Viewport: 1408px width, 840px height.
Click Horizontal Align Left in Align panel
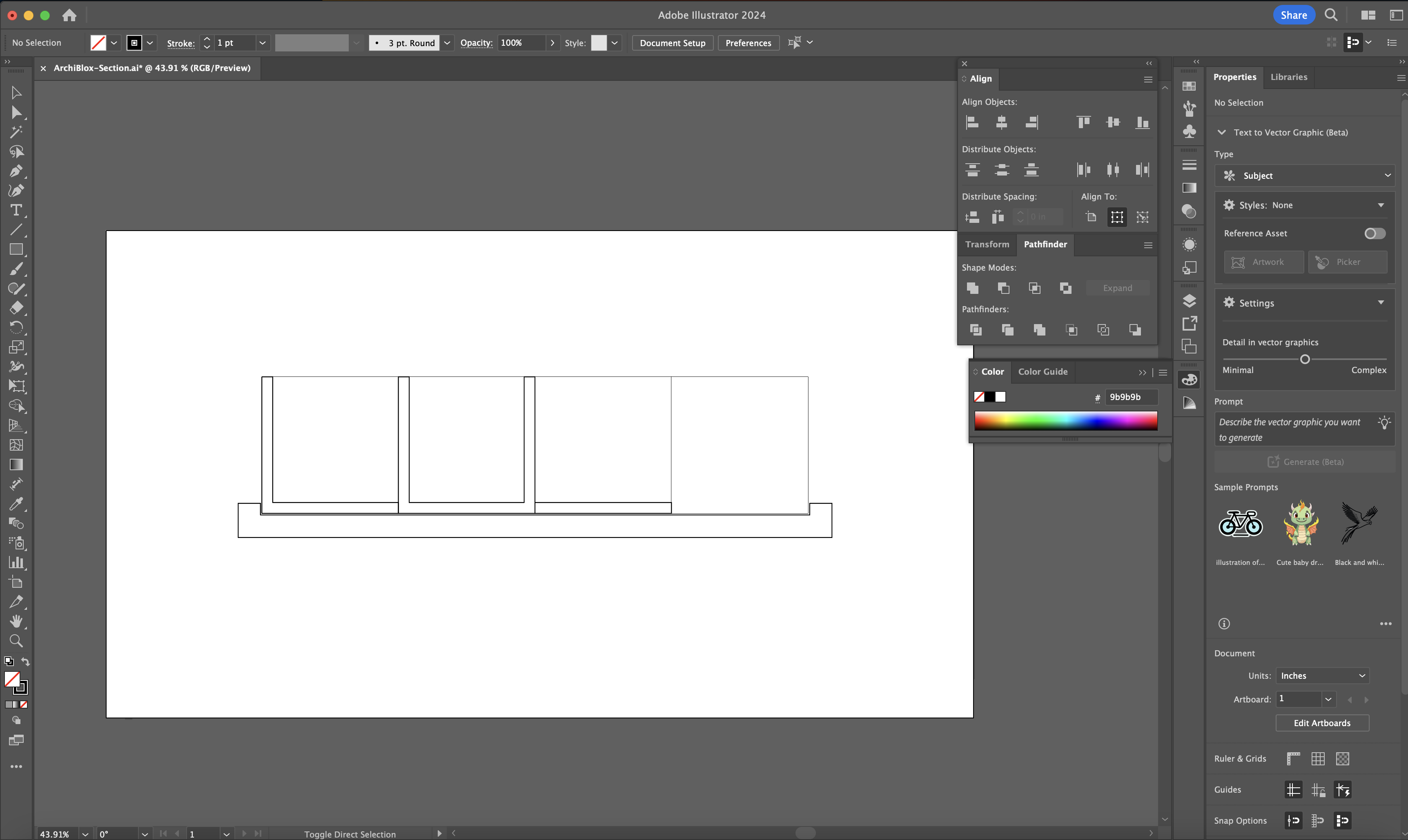972,122
